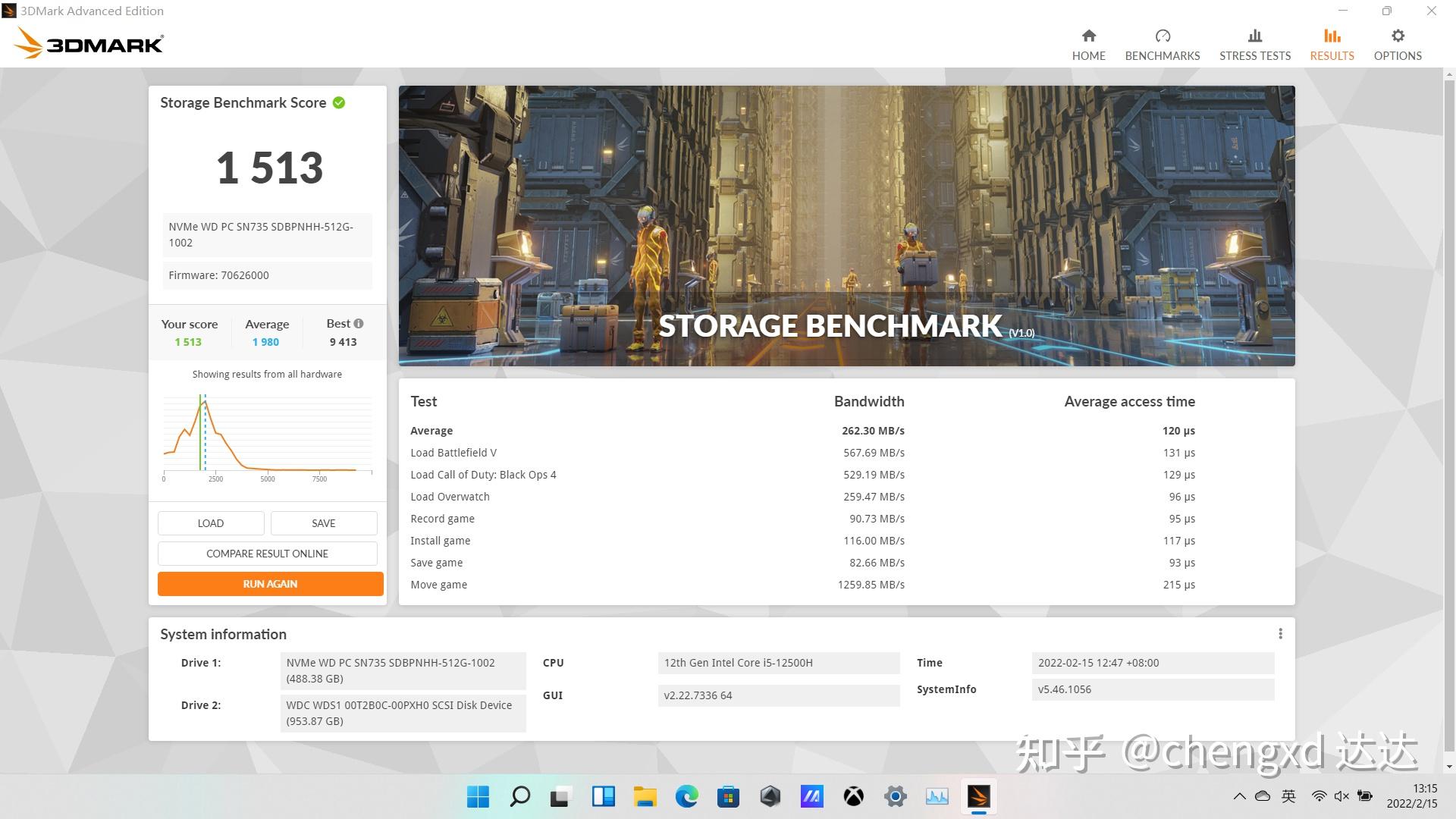
Task: Open the Benchmarks gauge icon
Action: (x=1162, y=36)
